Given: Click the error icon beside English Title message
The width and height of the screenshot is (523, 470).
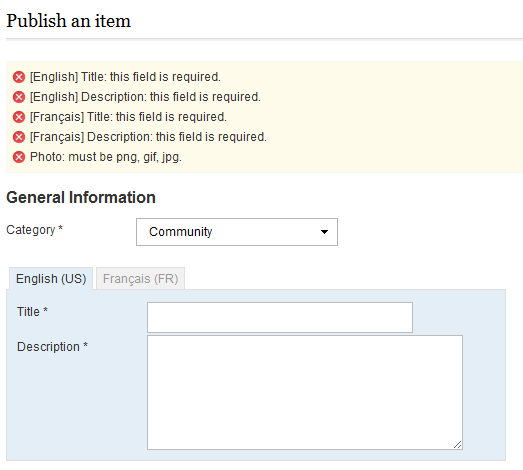Looking at the screenshot, I should 19,77.
